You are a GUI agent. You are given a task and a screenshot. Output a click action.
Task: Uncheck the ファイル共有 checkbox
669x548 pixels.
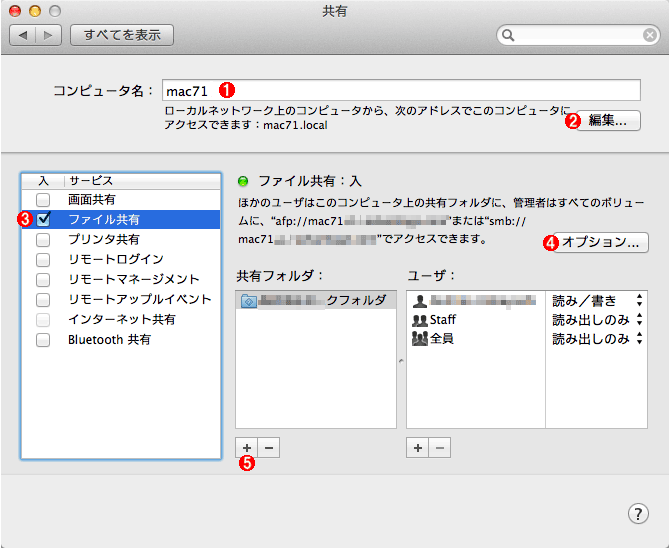click(43, 219)
